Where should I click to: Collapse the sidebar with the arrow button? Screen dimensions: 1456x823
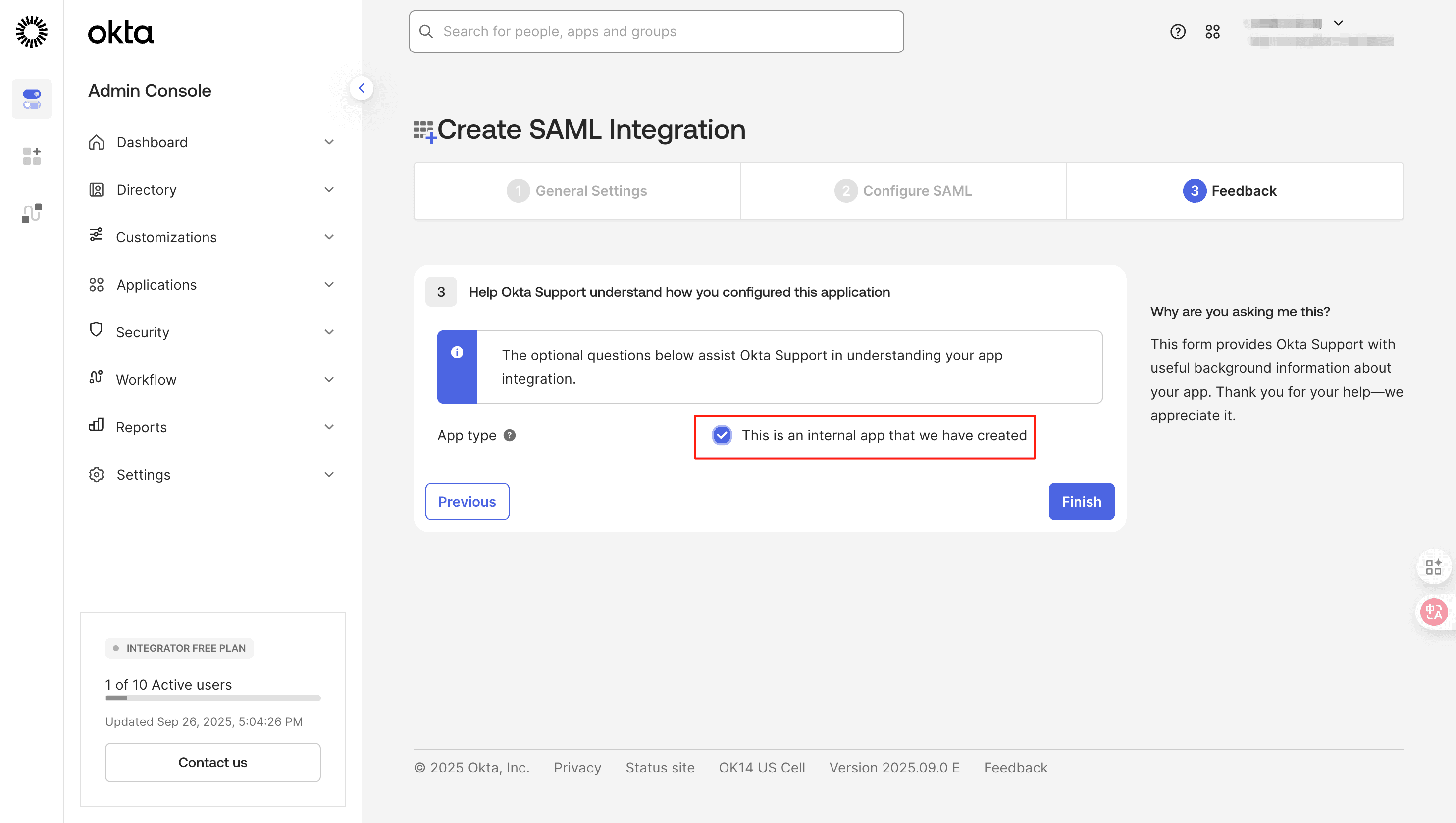[361, 88]
